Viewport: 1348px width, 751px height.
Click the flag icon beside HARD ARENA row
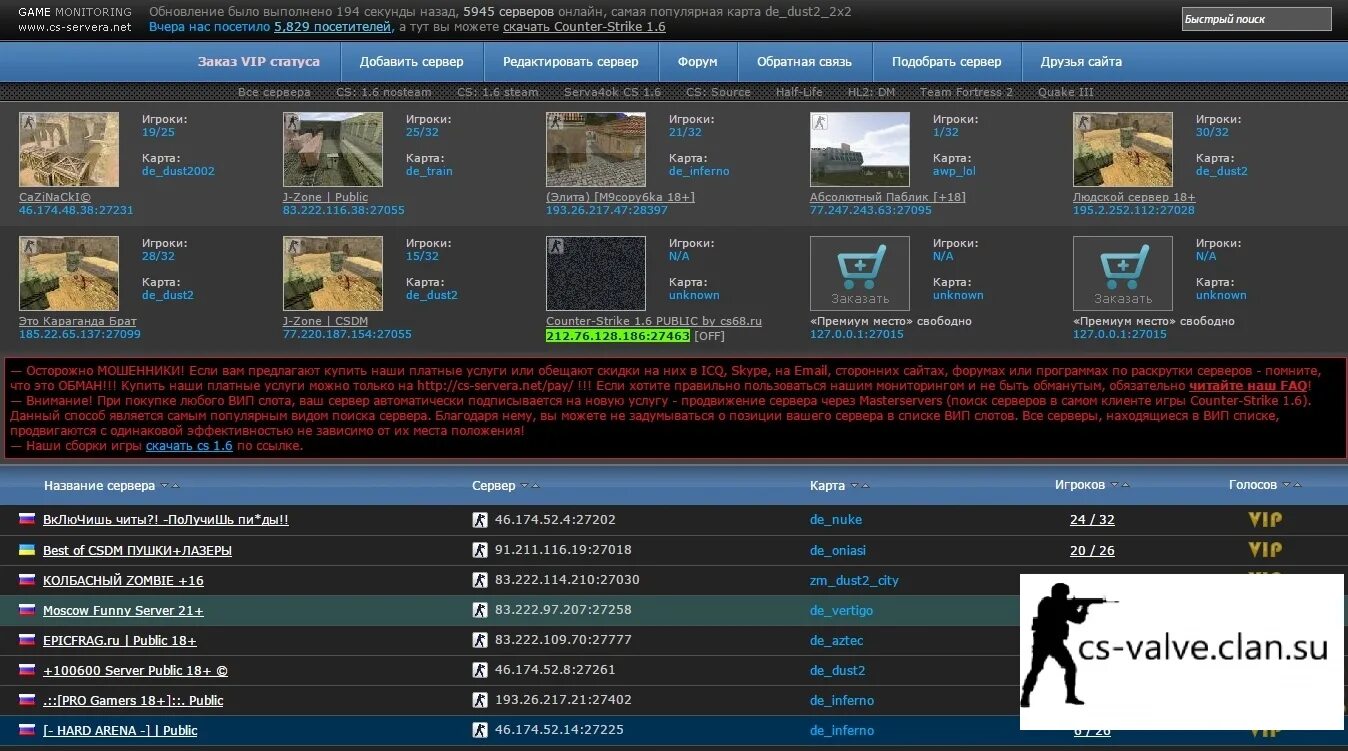[27, 730]
